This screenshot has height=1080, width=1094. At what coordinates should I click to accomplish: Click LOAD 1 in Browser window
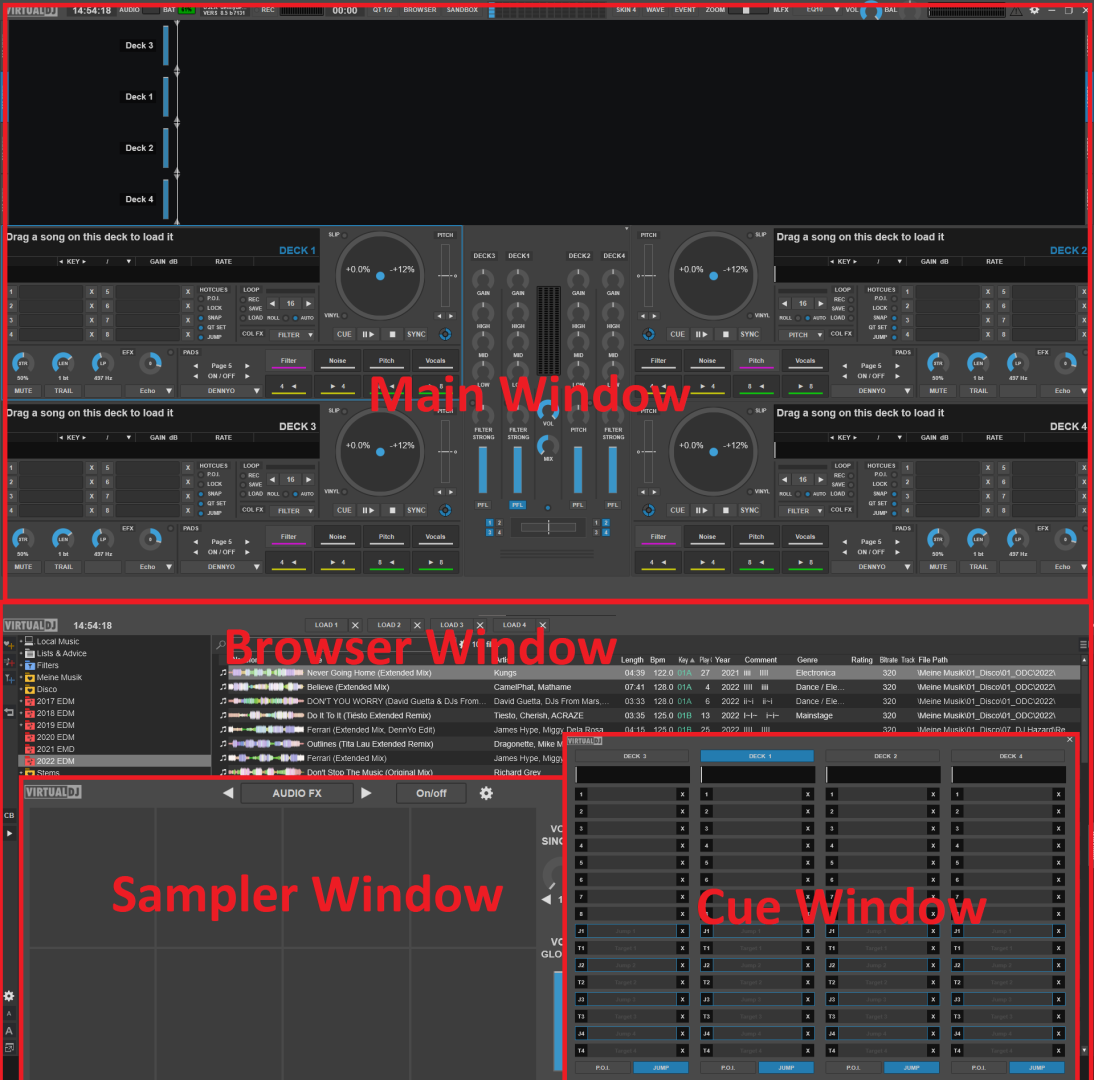click(x=326, y=624)
